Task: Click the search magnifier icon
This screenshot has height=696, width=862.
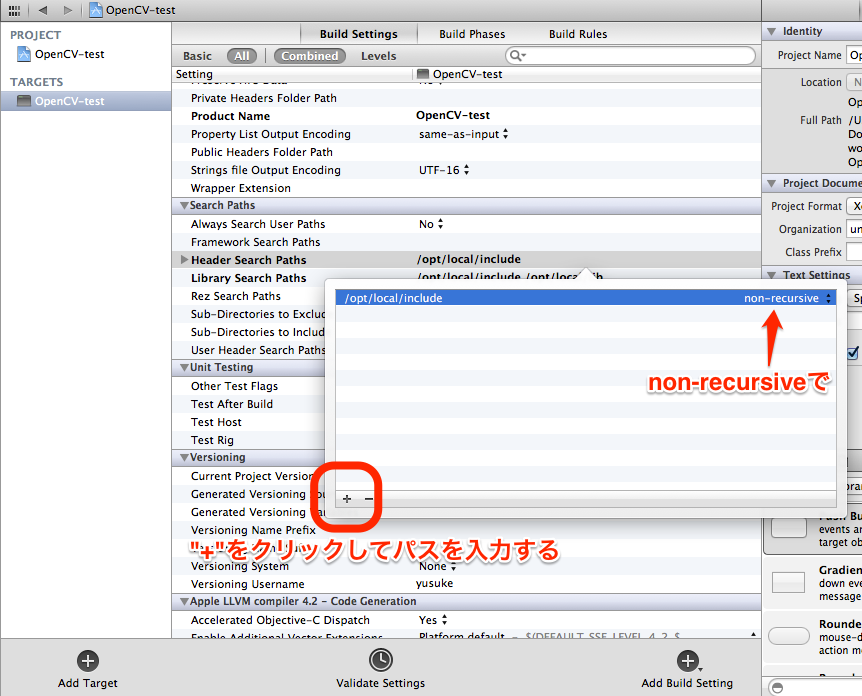Action: point(517,56)
